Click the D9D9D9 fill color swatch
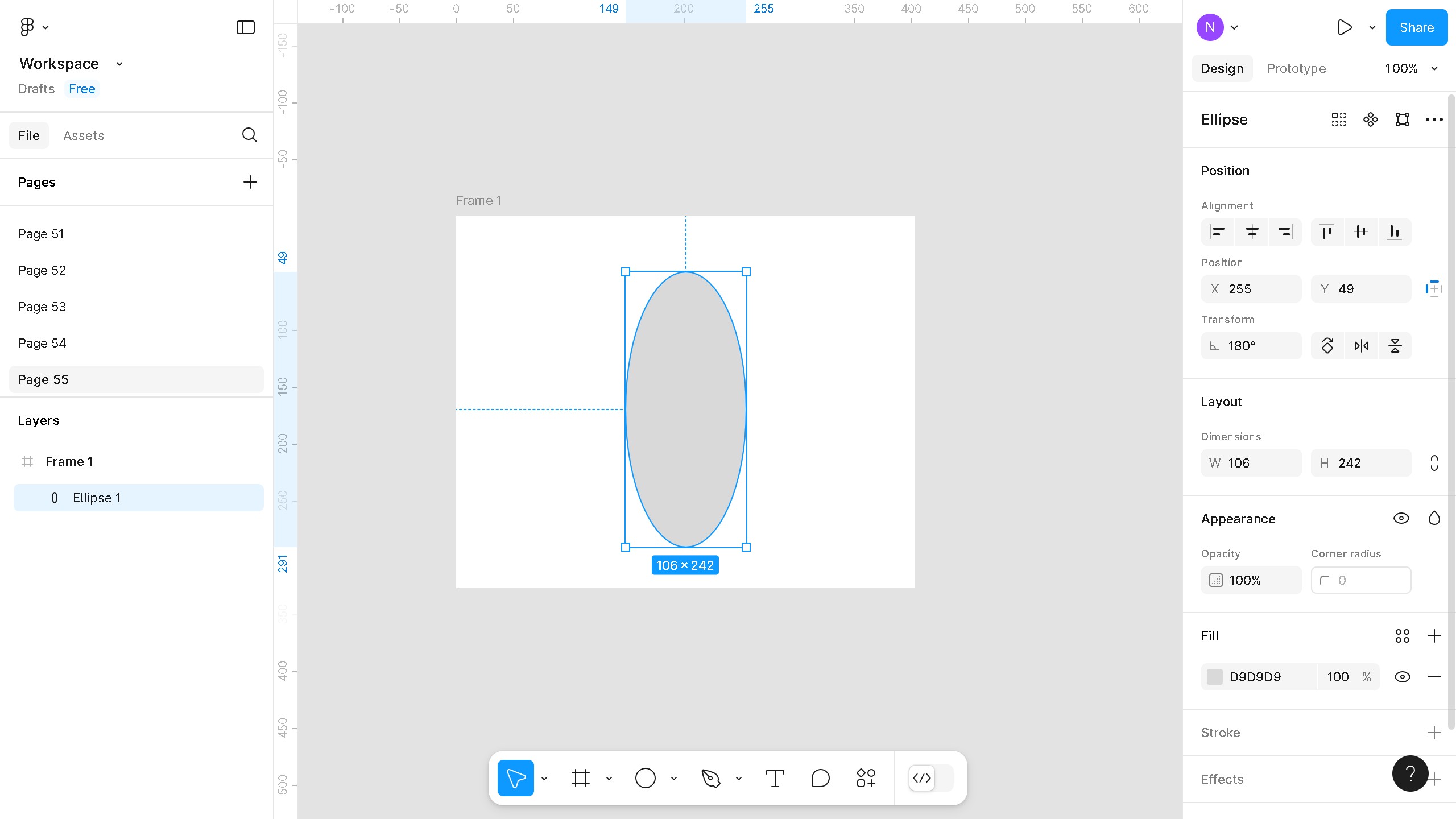Viewport: 1456px width, 819px height. click(x=1215, y=677)
